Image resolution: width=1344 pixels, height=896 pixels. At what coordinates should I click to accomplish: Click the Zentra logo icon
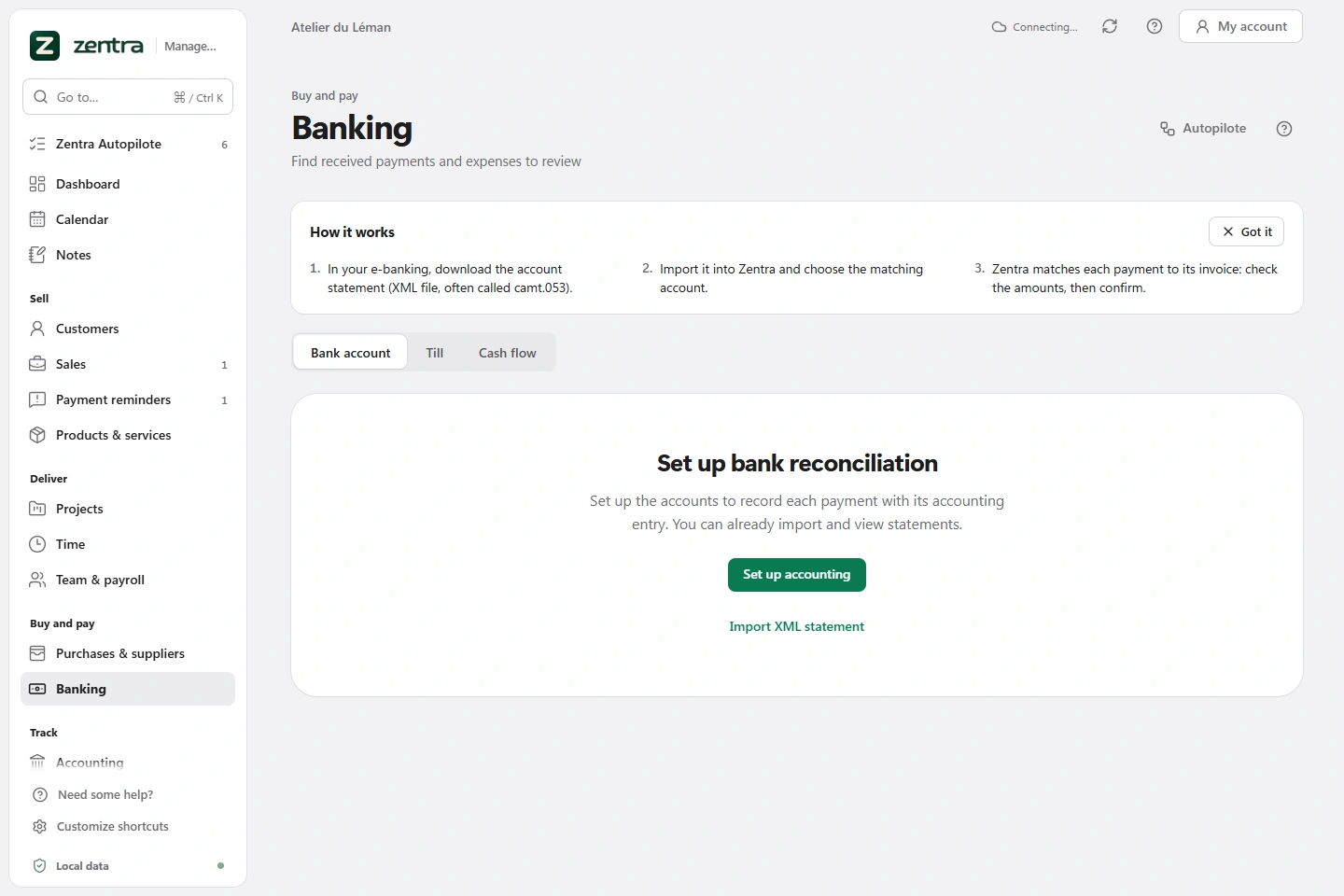click(45, 46)
